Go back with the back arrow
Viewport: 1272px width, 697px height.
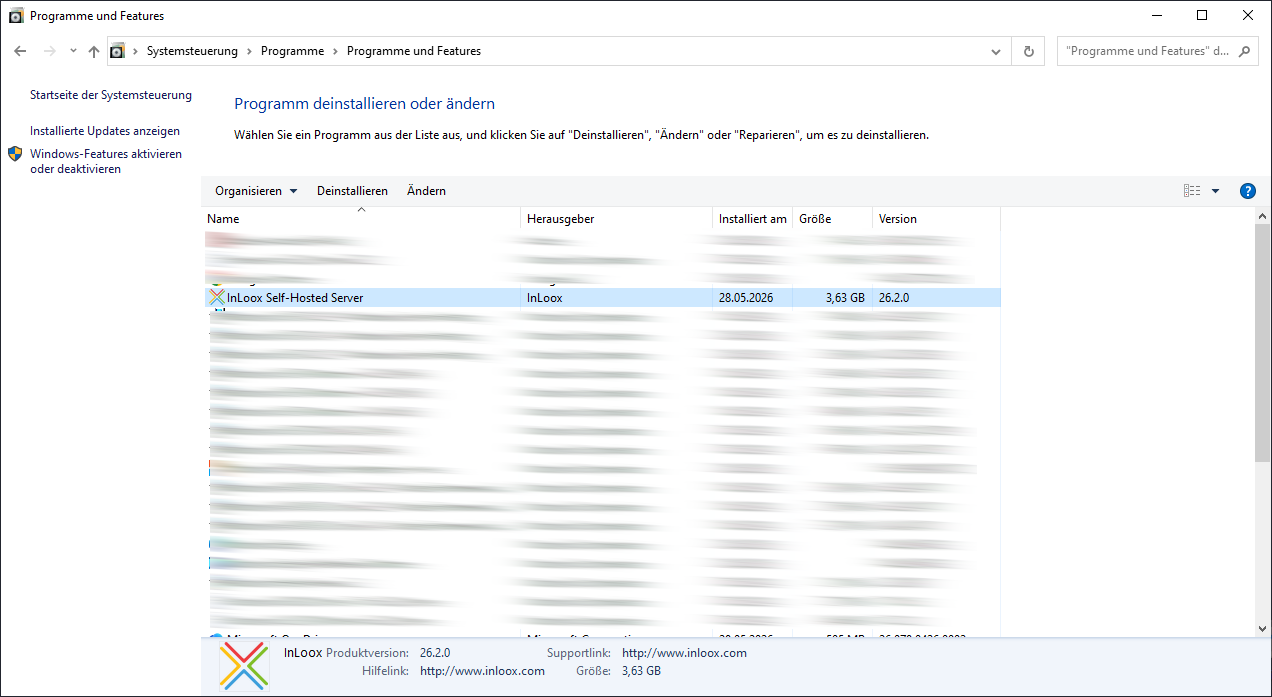coord(20,51)
